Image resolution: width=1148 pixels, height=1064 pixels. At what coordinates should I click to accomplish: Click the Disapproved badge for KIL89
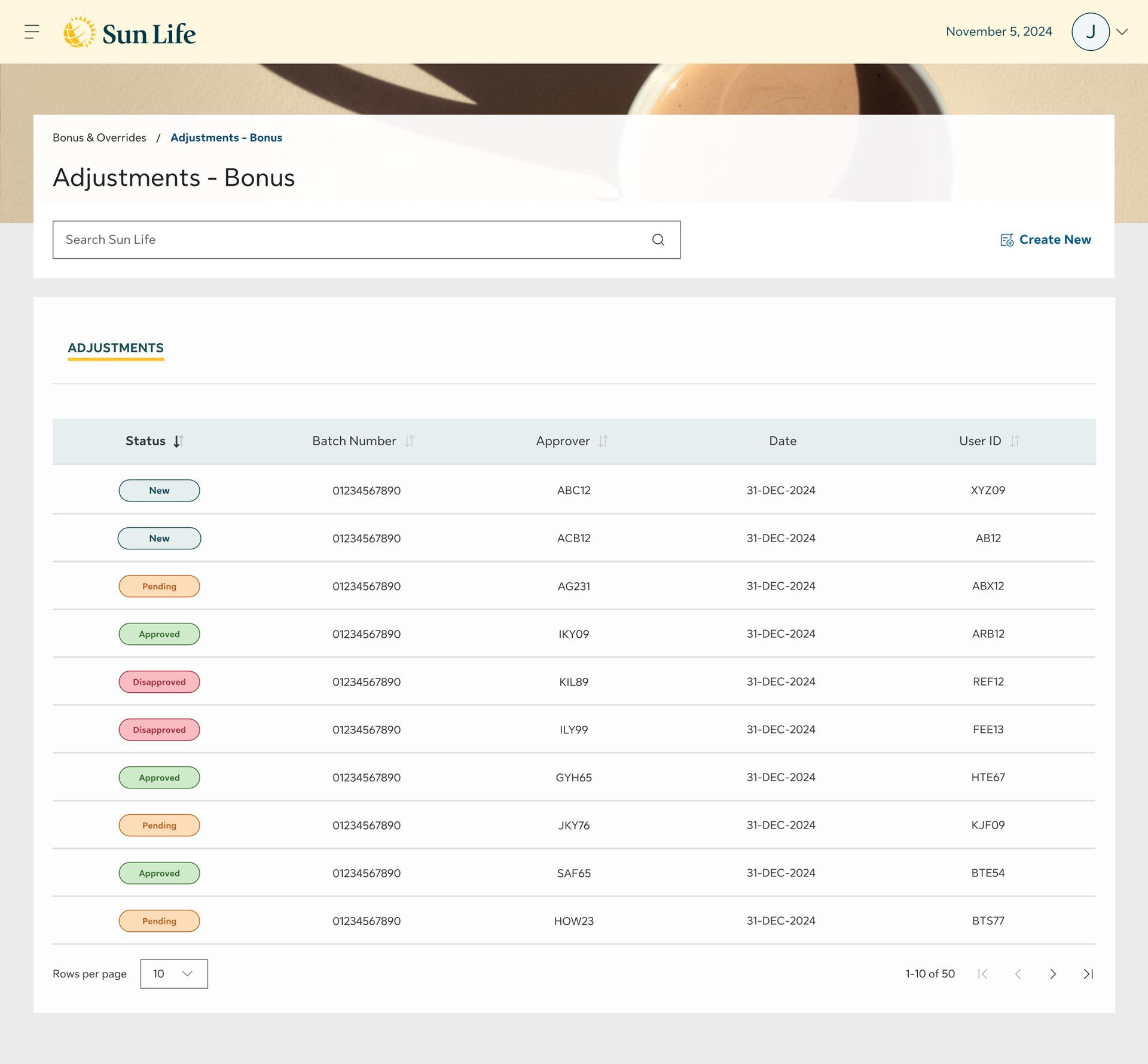coord(159,682)
